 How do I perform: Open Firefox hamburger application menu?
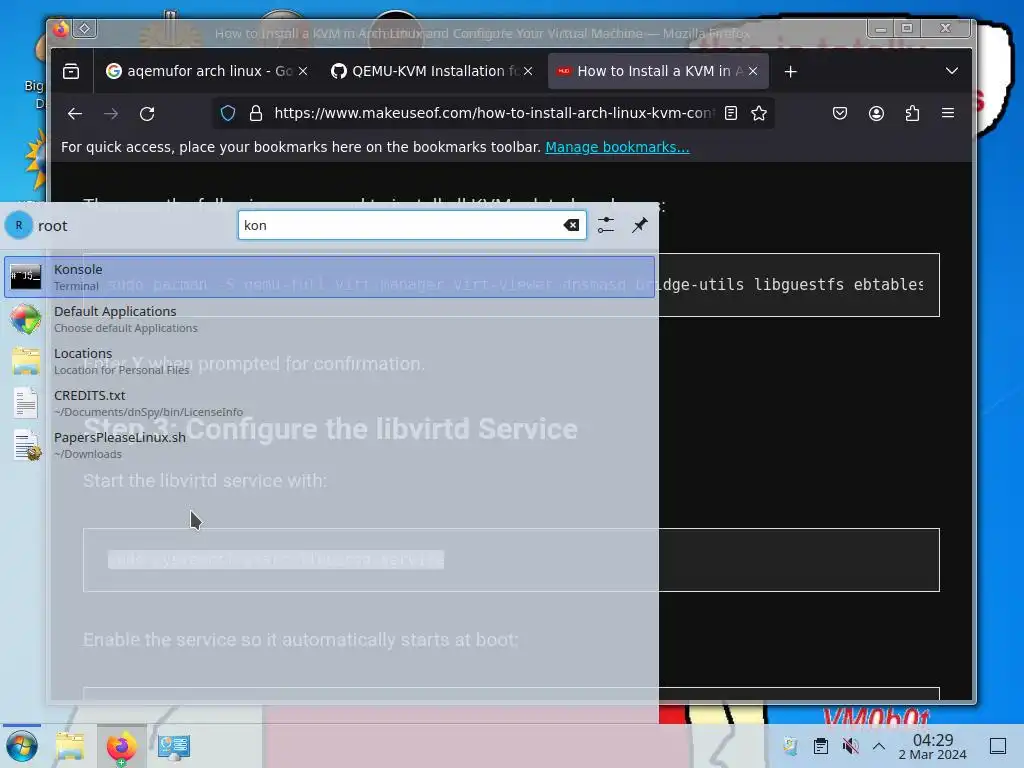[948, 114]
